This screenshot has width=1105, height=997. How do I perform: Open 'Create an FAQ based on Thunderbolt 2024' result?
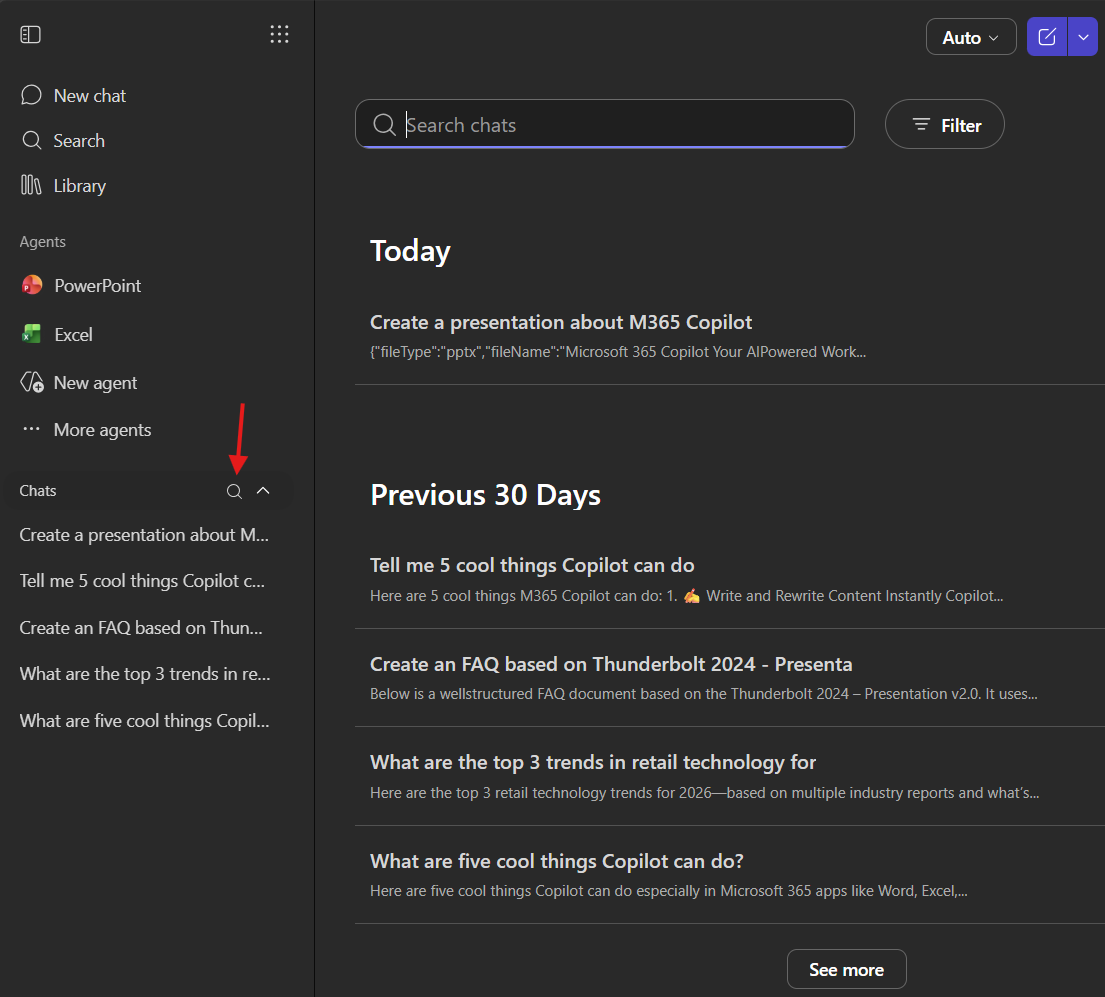[x=611, y=664]
